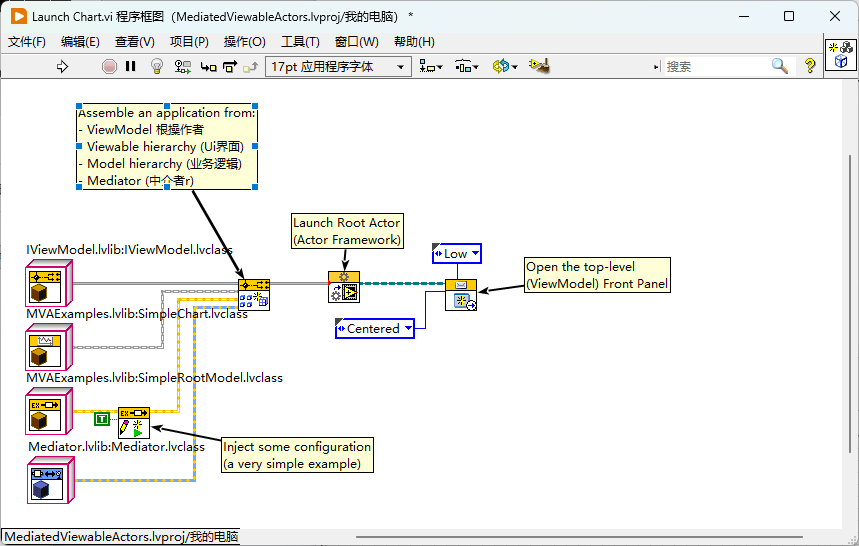Click the Step Into button
The image size is (859, 546).
[x=208, y=67]
